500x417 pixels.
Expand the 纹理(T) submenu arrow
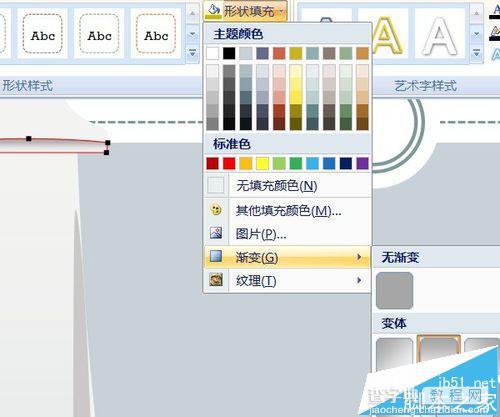(359, 280)
